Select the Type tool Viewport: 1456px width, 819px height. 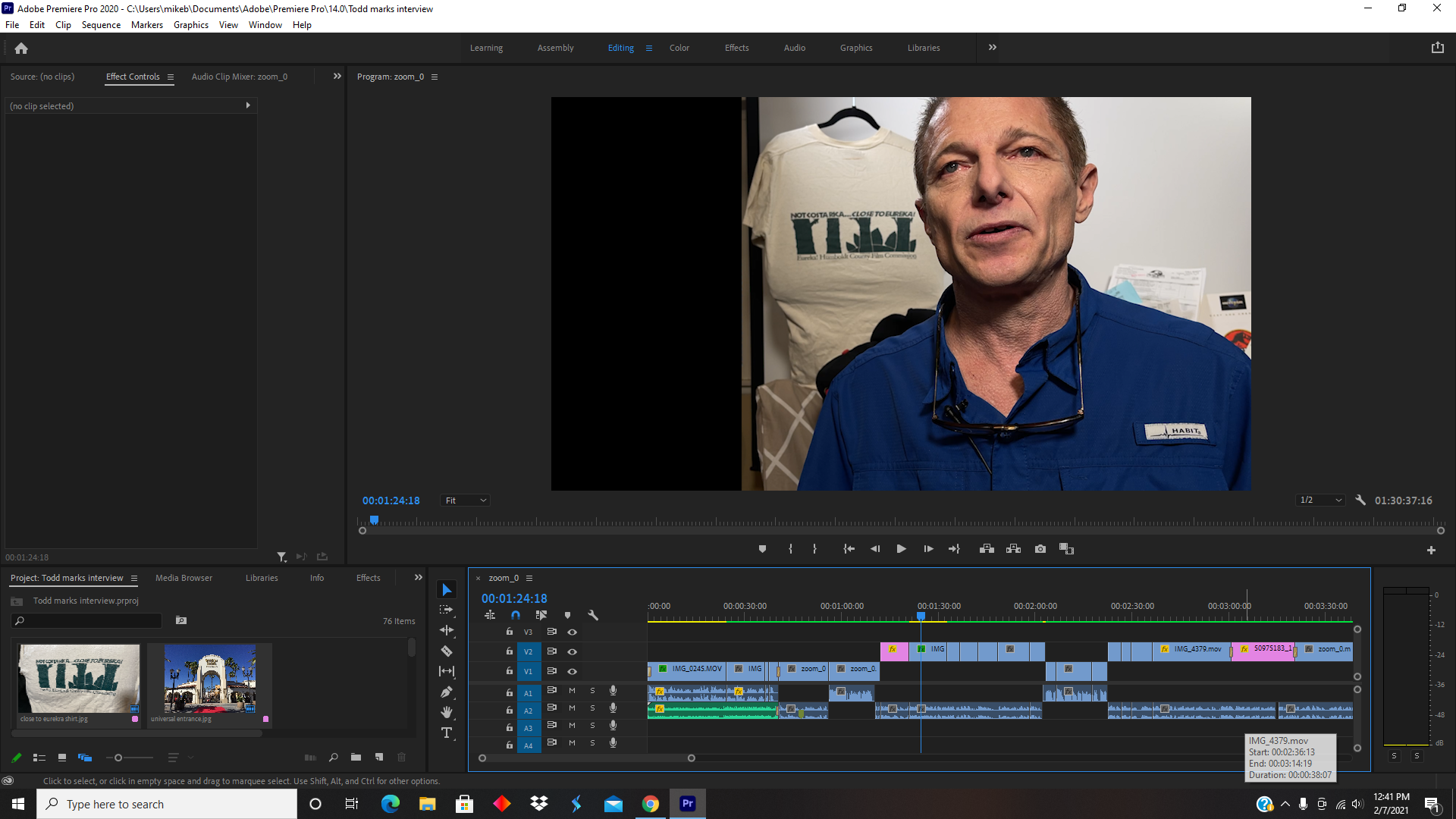447,733
